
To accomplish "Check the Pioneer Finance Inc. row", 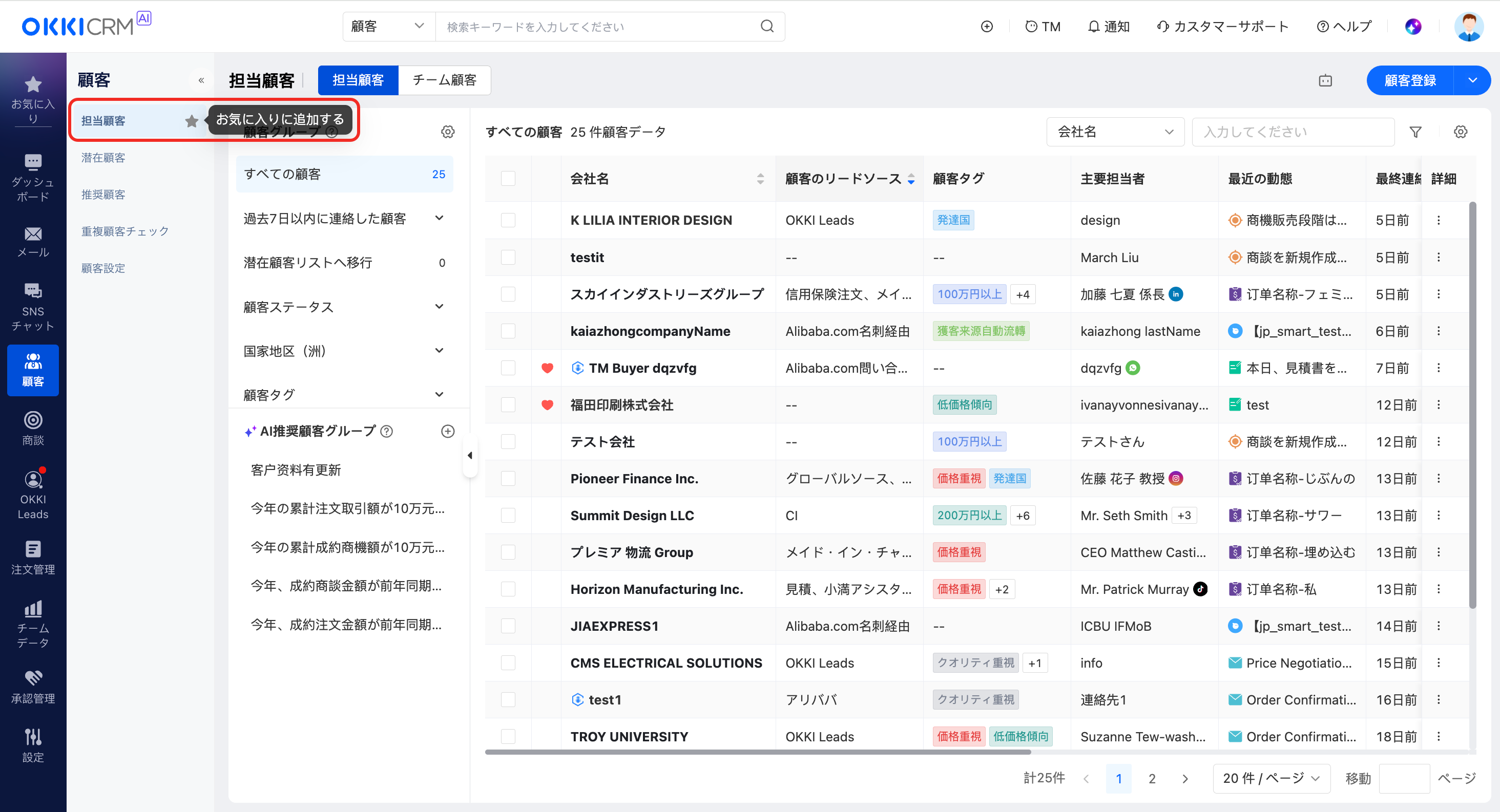I will tap(508, 478).
